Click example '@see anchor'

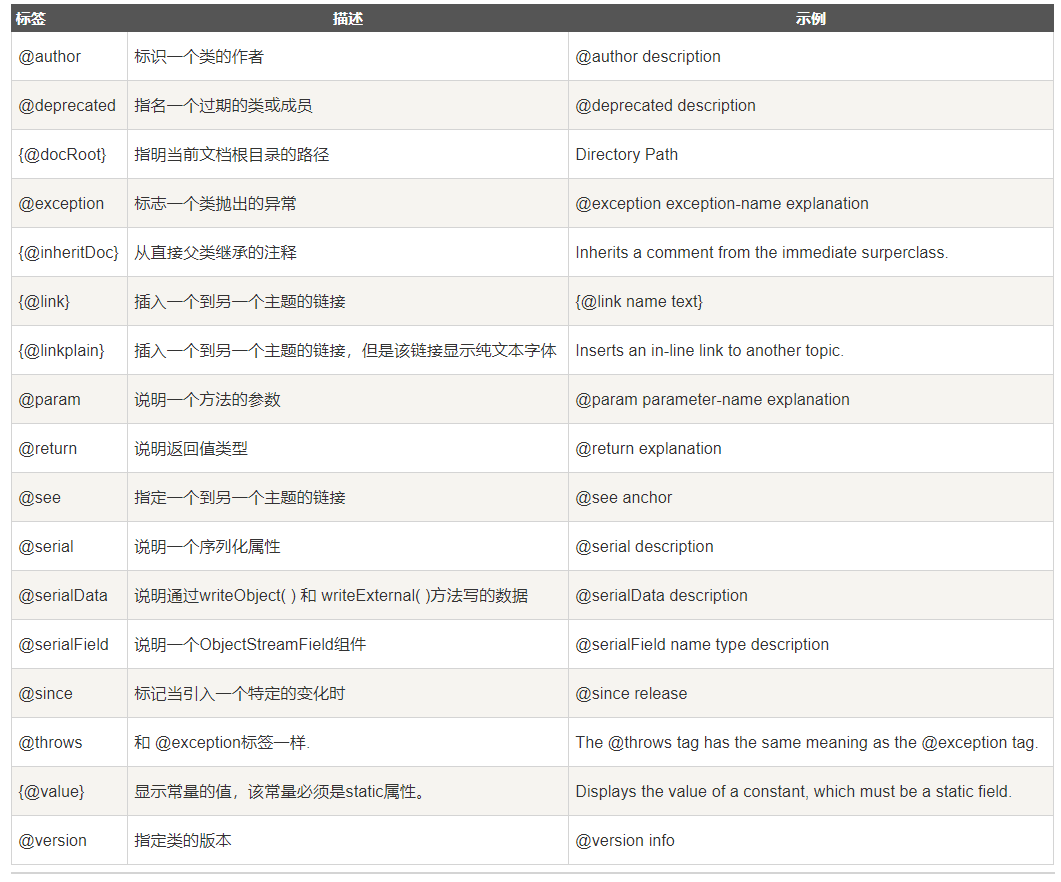[624, 498]
